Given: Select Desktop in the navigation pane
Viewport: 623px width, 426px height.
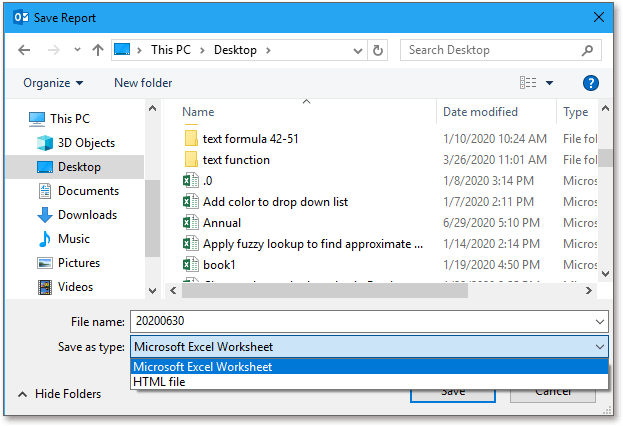Looking at the screenshot, I should tap(75, 167).
